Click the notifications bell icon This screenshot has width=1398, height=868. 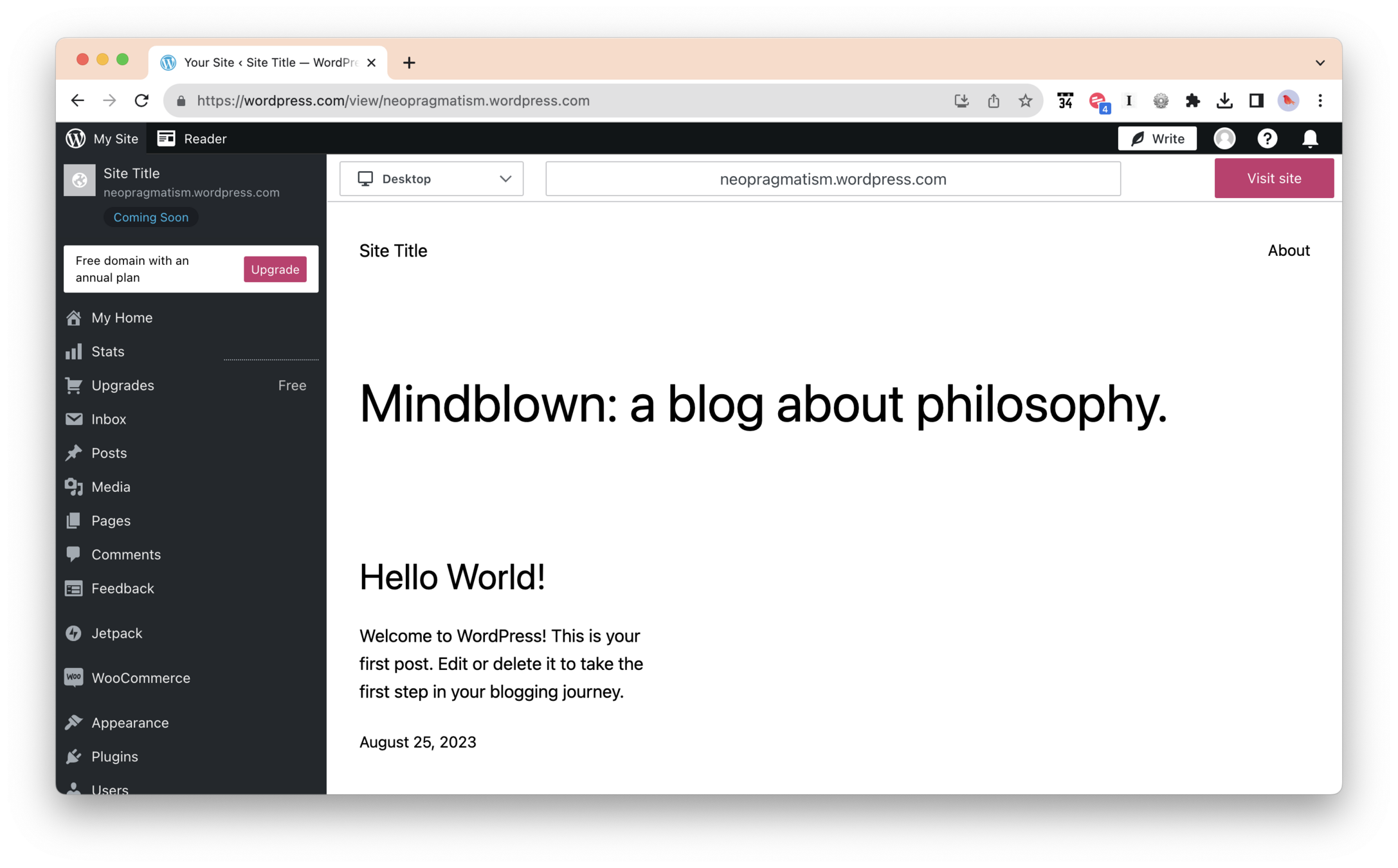1310,139
